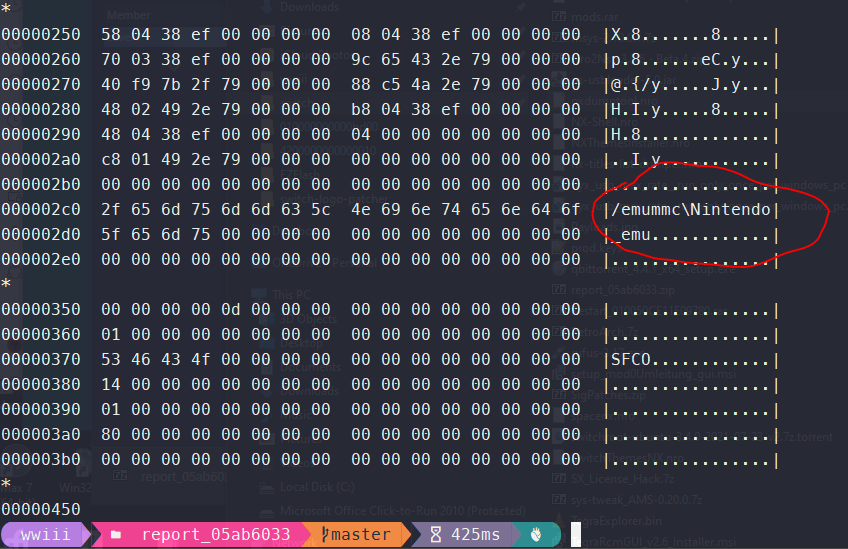The image size is (848, 549).
Task: Click the ASCII column |X.8.......8.....|
Action: 691,35
